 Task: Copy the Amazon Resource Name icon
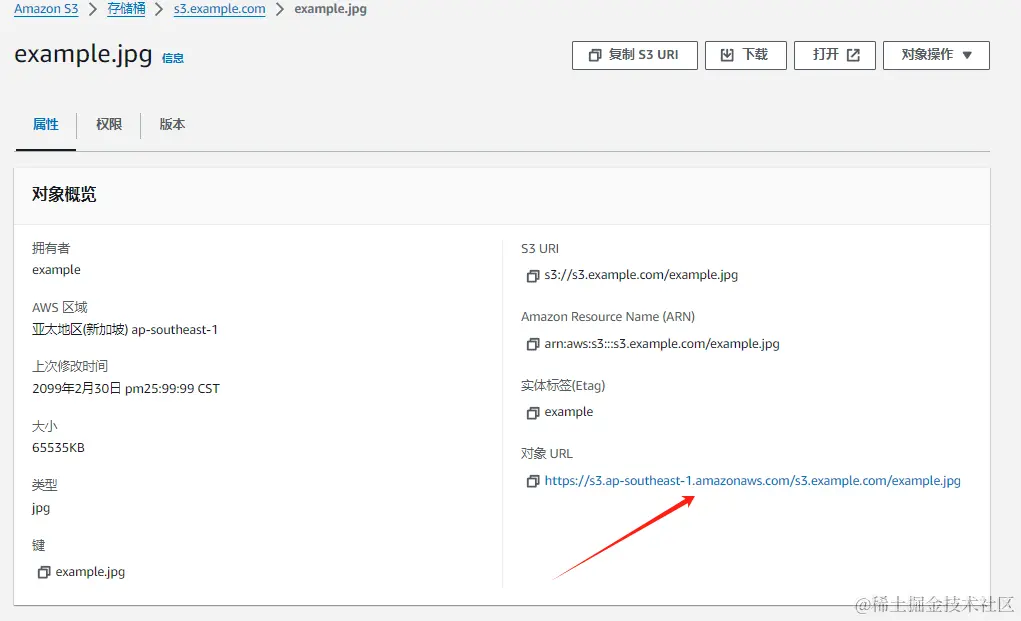(x=533, y=344)
